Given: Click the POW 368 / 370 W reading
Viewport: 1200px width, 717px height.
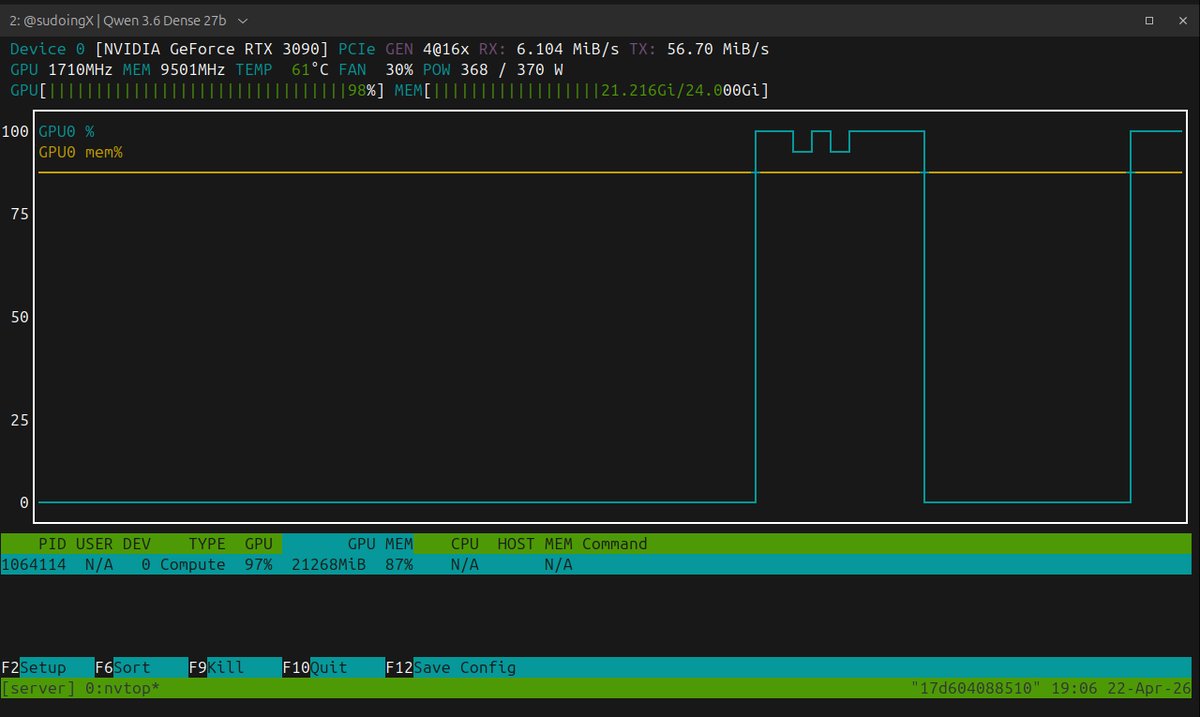Looking at the screenshot, I should (x=493, y=70).
